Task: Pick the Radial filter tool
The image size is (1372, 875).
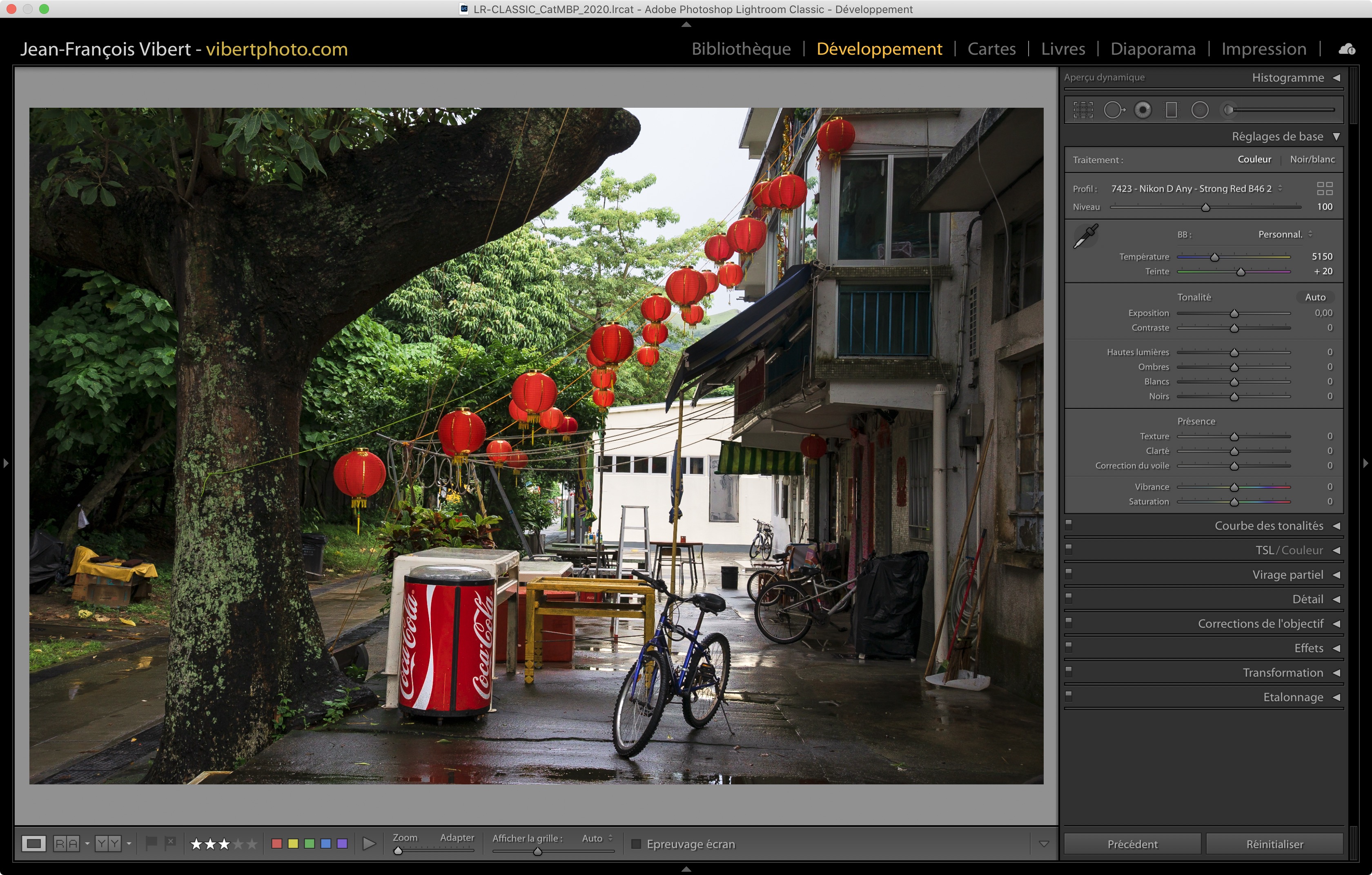Action: (x=1199, y=110)
